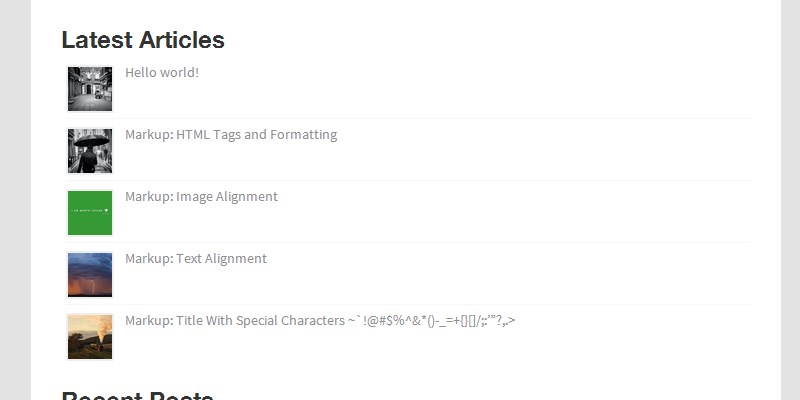This screenshot has width=800, height=400.
Task: Click the gray page margin left of content
Action: click(15, 200)
